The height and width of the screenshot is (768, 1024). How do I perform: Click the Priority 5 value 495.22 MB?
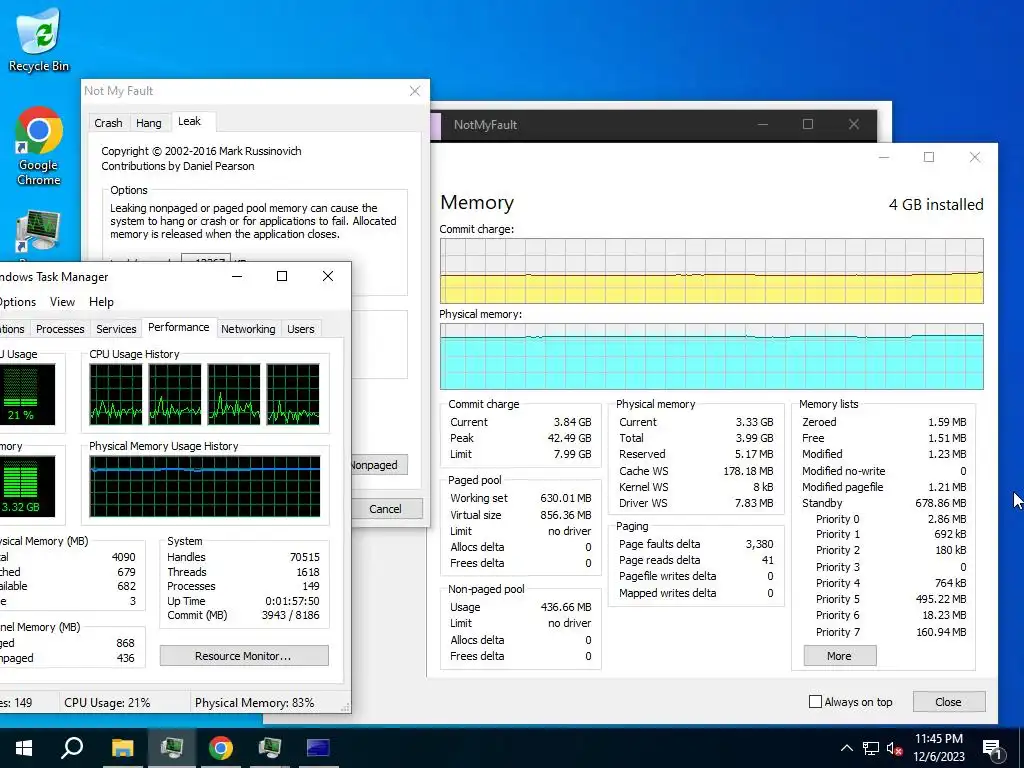tap(940, 600)
